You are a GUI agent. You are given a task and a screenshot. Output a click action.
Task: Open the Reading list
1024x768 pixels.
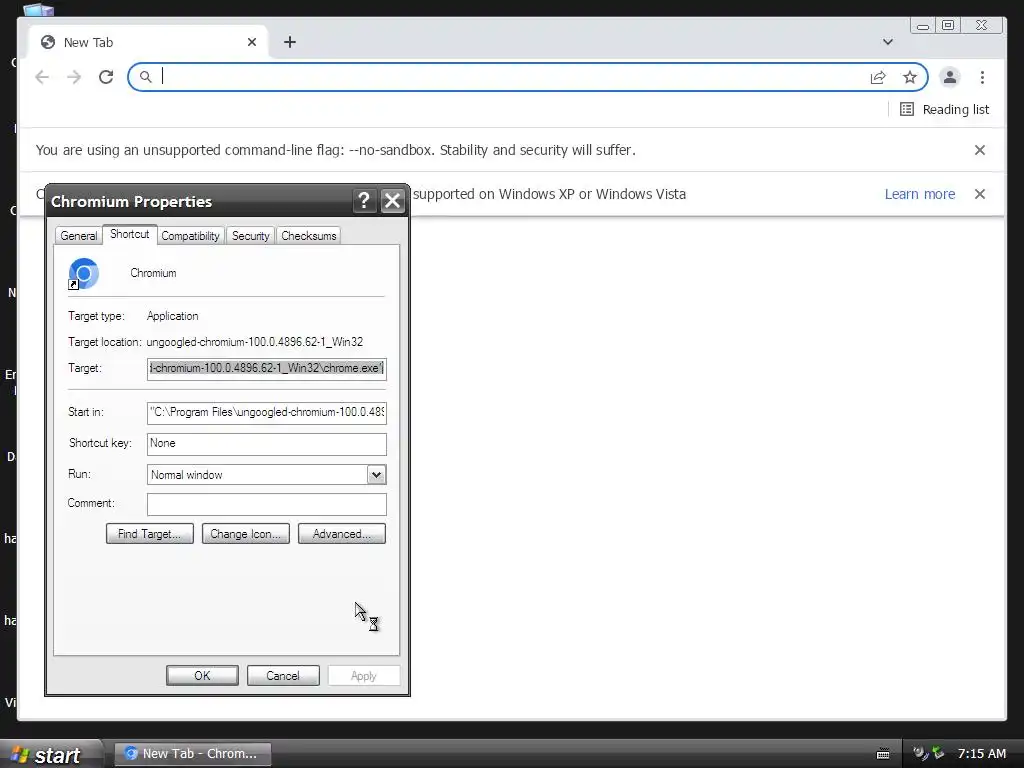944,109
